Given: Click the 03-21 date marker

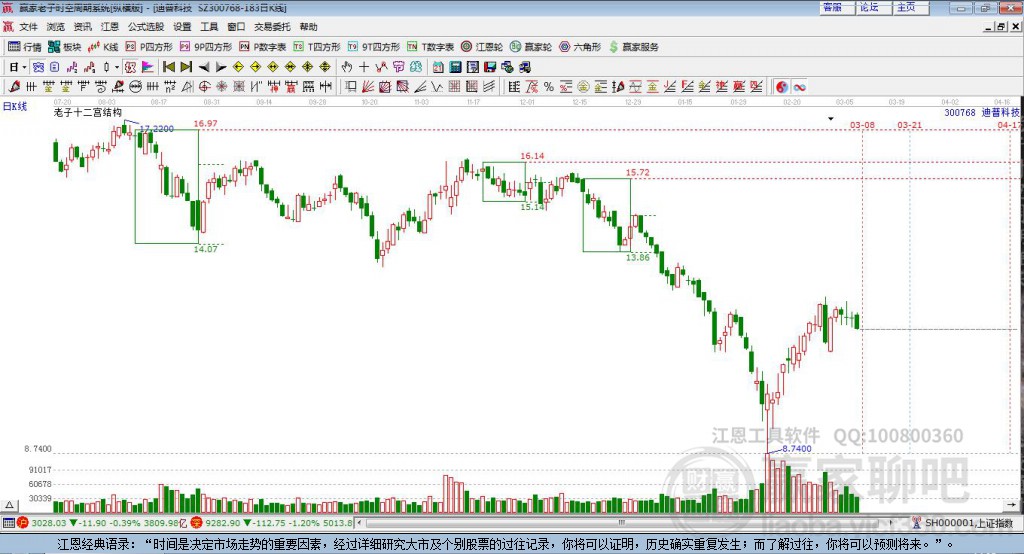Looking at the screenshot, I should pyautogui.click(x=910, y=125).
